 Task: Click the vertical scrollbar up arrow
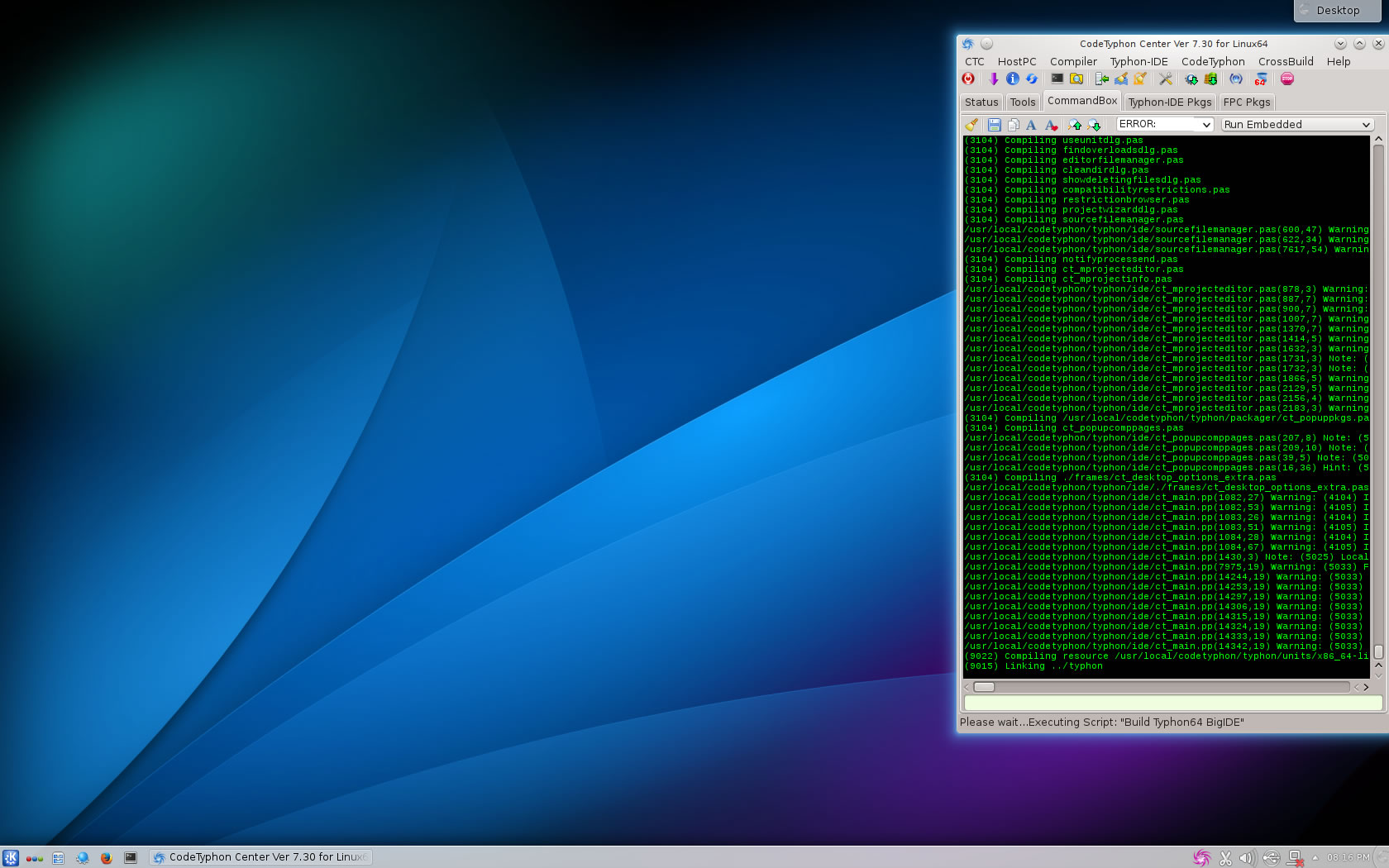(x=1378, y=139)
